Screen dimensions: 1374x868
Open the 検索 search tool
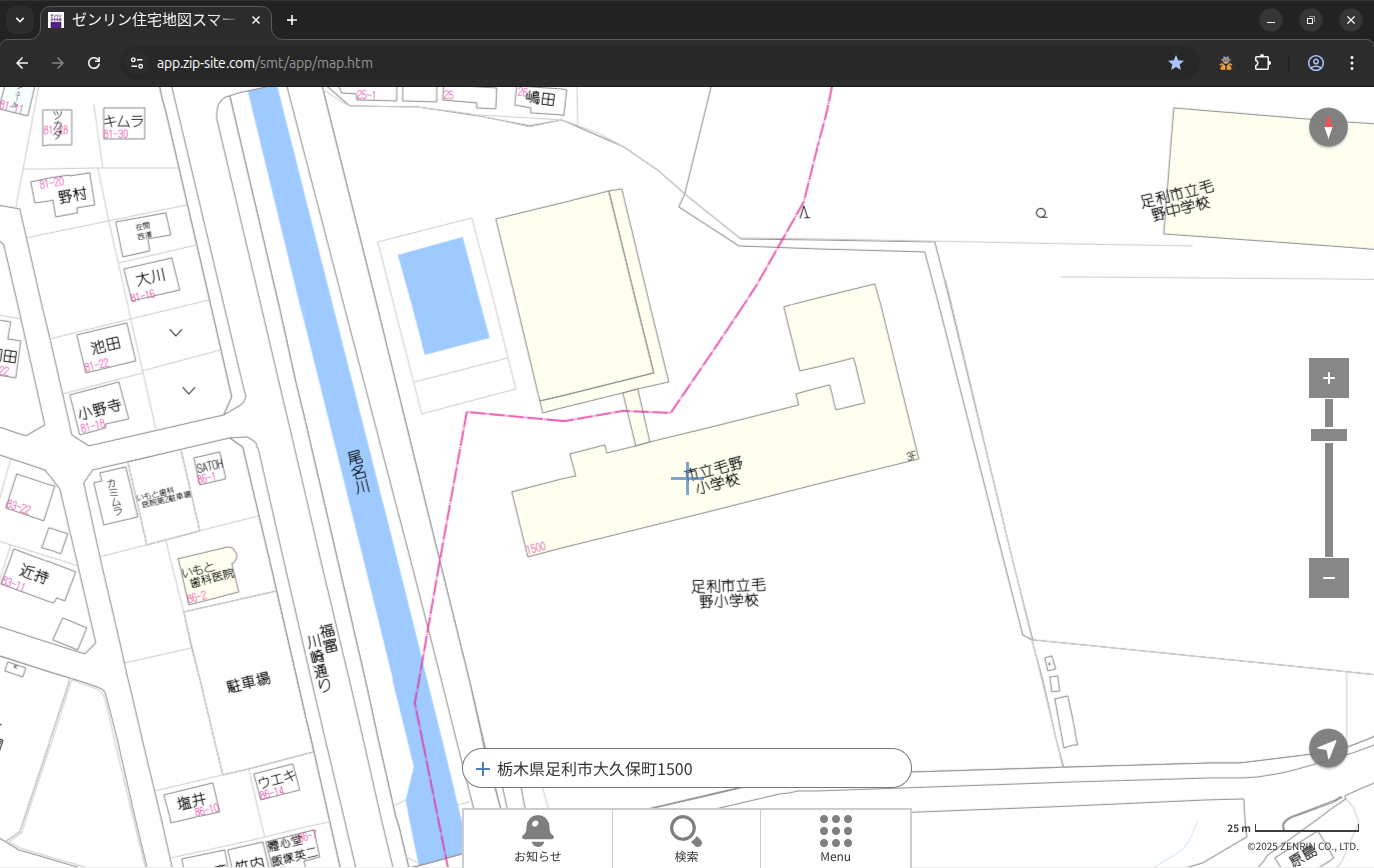pyautogui.click(x=686, y=838)
